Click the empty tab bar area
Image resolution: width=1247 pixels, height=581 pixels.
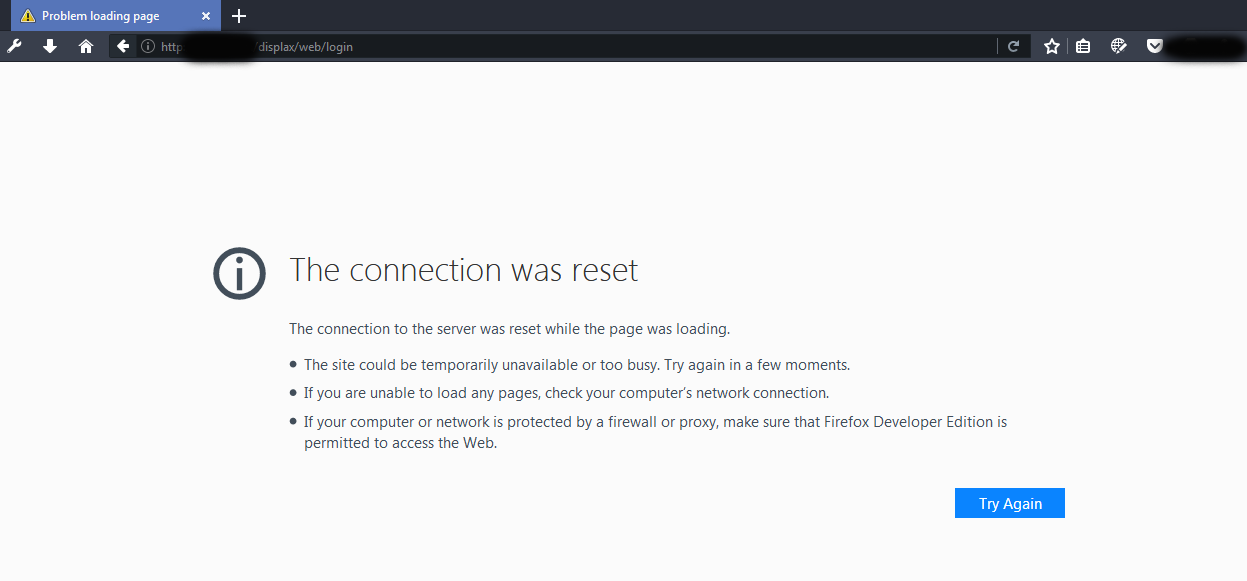[600, 15]
